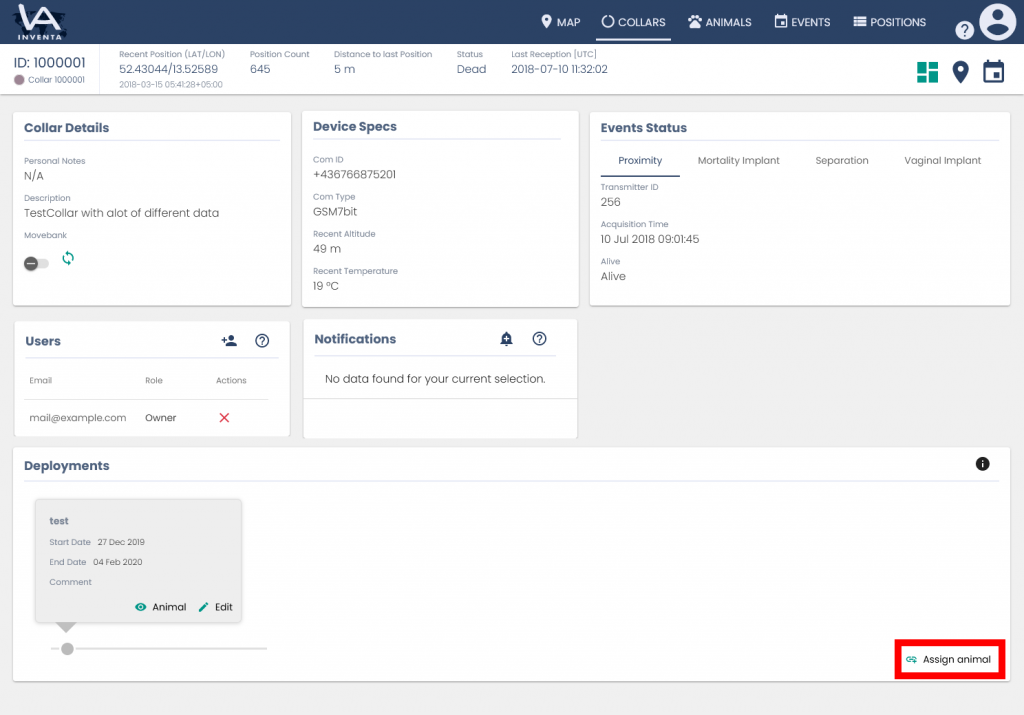The height and width of the screenshot is (715, 1024).
Task: Edit the test deployment
Action: pyautogui.click(x=215, y=607)
